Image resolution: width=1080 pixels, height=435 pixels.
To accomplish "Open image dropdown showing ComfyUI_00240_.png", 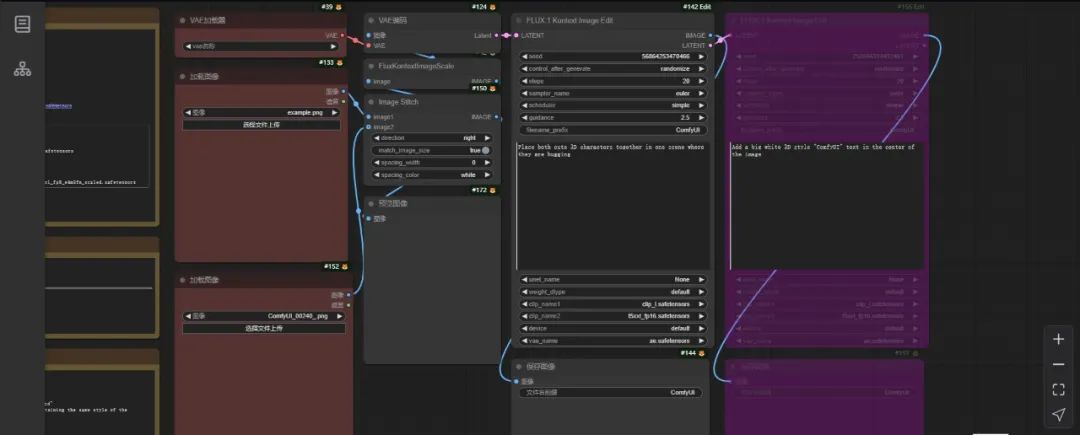I will point(264,316).
